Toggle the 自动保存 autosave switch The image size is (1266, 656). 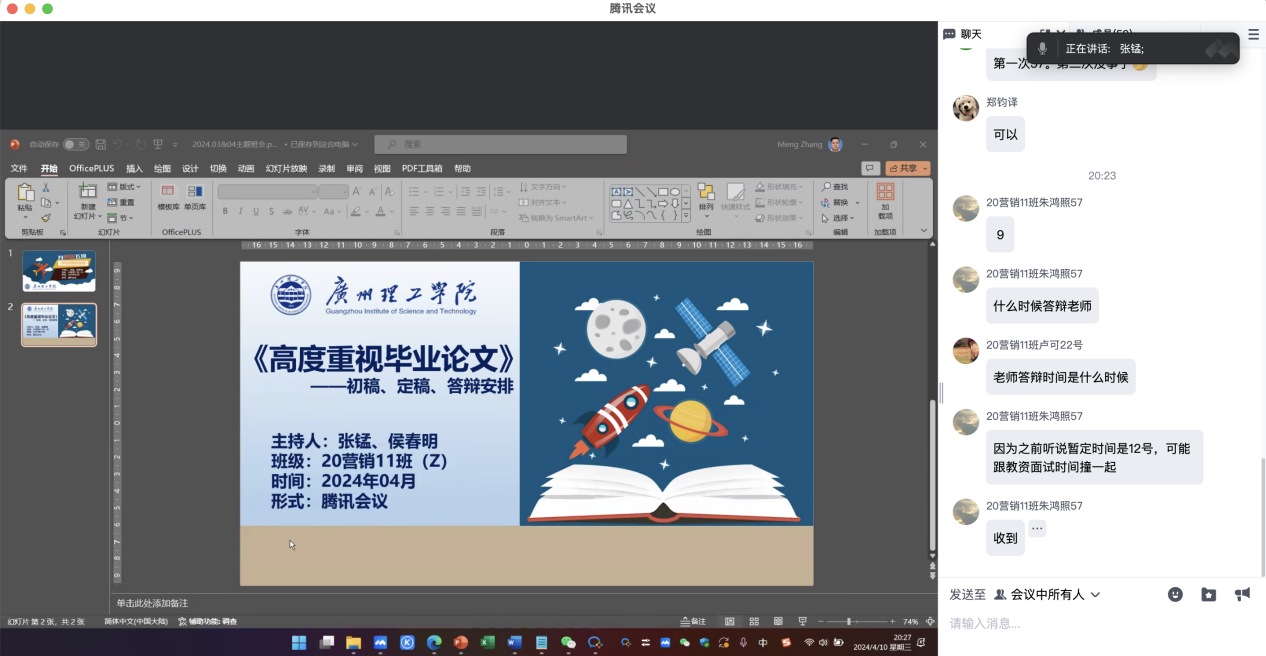point(75,145)
